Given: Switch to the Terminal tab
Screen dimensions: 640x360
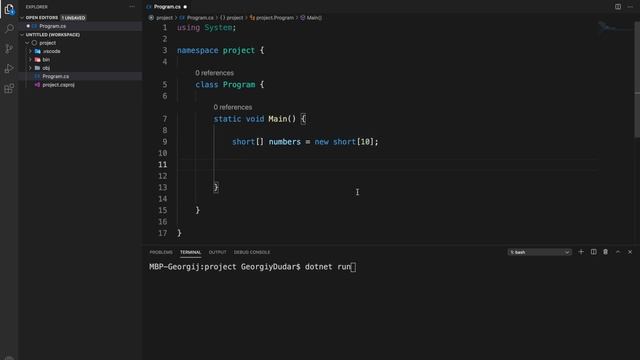Looking at the screenshot, I should click(x=191, y=252).
